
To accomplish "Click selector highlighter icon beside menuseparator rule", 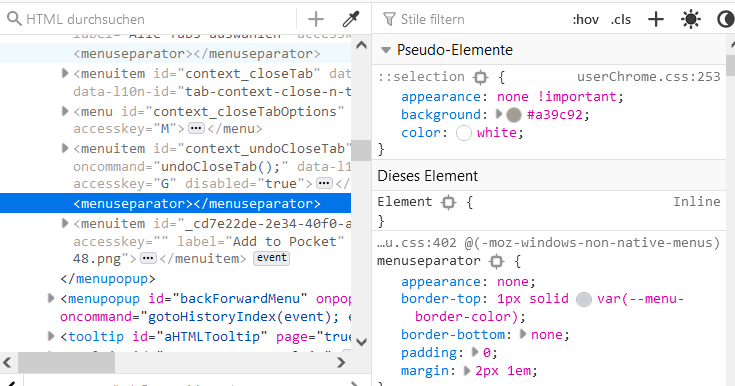I will [x=496, y=261].
